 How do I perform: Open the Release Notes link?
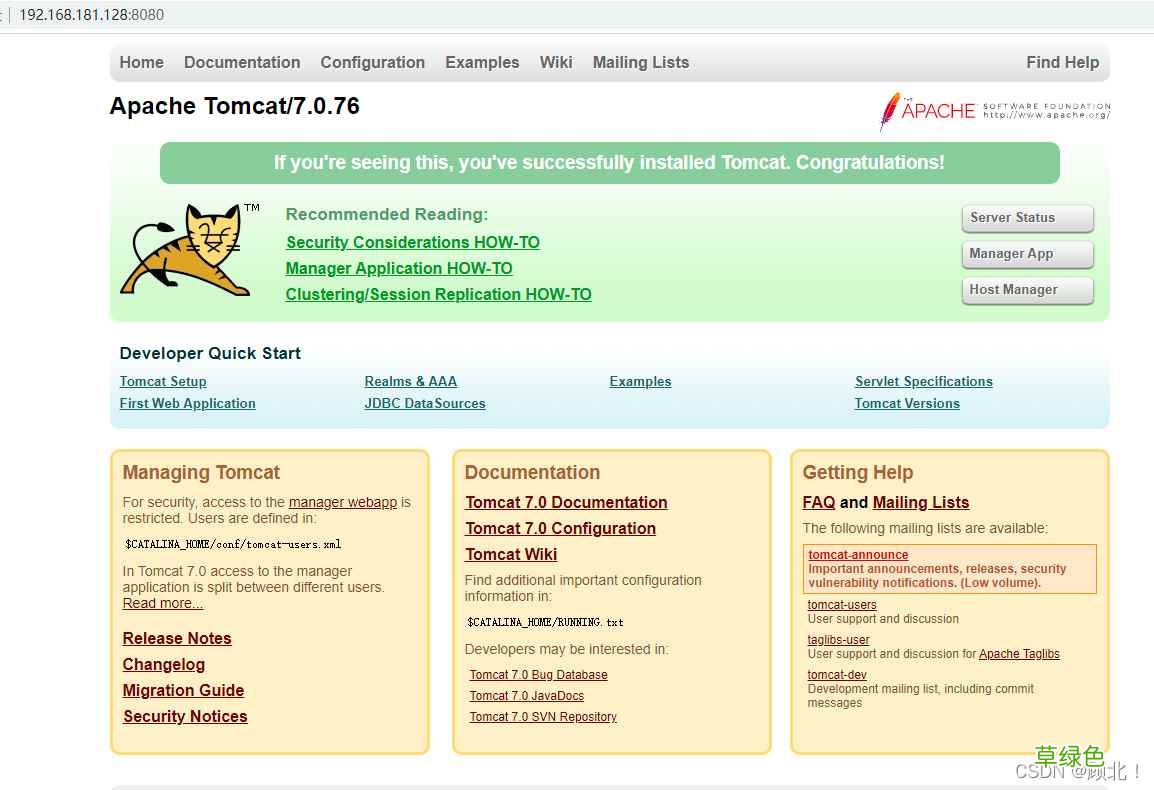click(x=177, y=638)
